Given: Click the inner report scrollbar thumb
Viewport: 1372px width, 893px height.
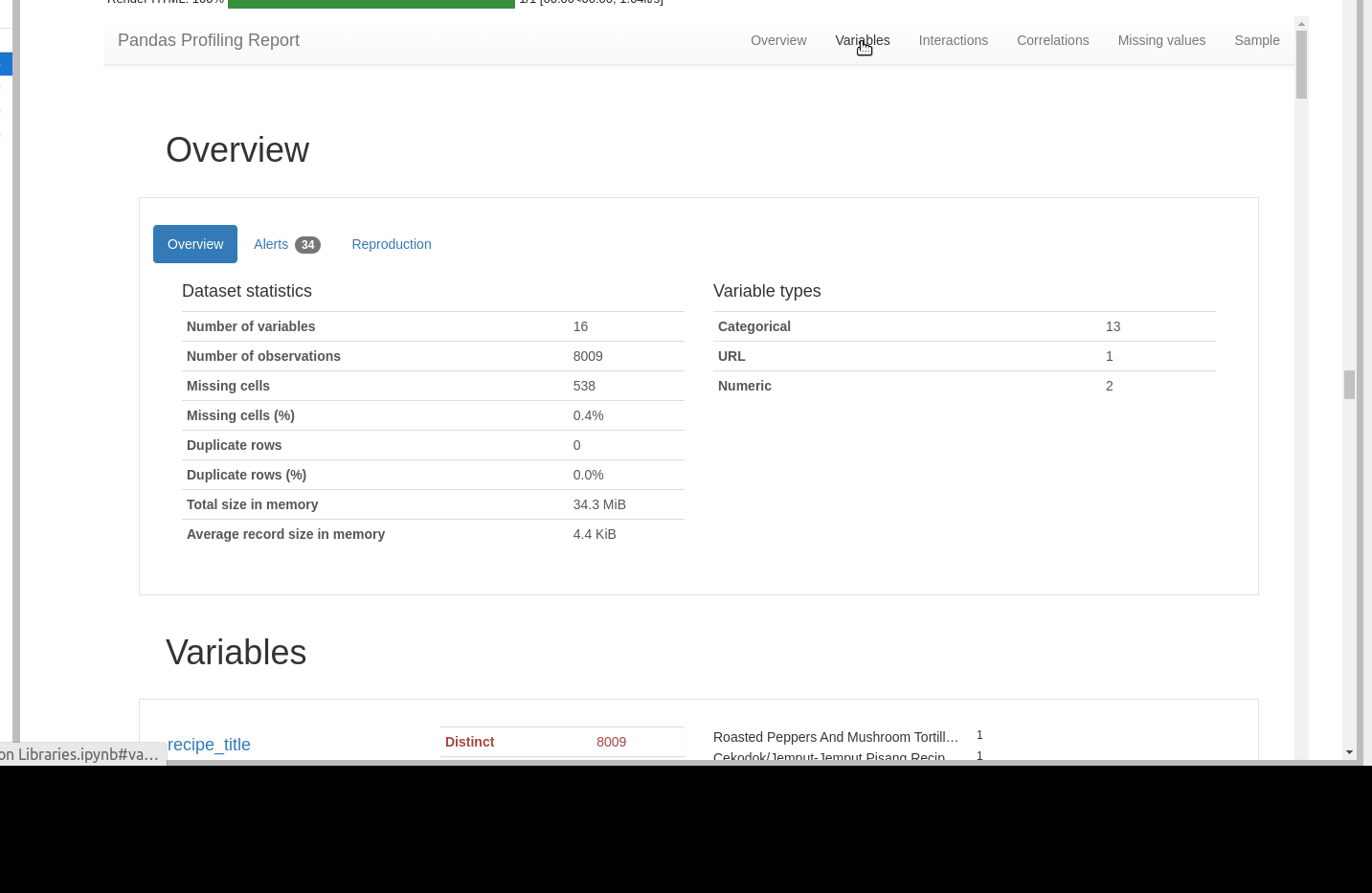Looking at the screenshot, I should (x=1301, y=64).
